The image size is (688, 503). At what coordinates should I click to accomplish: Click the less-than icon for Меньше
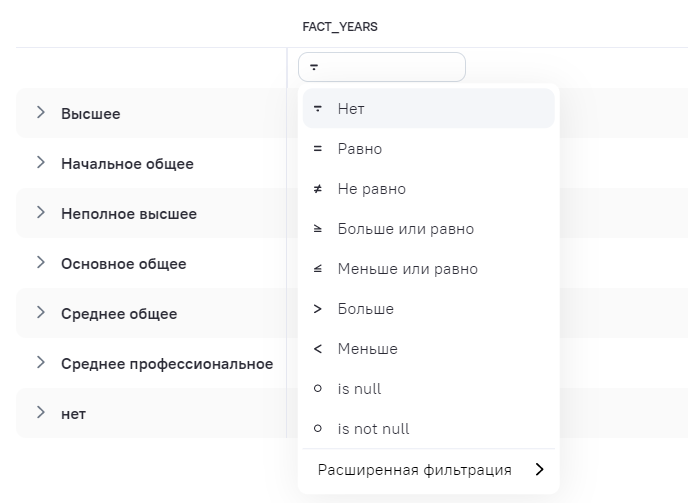(318, 349)
